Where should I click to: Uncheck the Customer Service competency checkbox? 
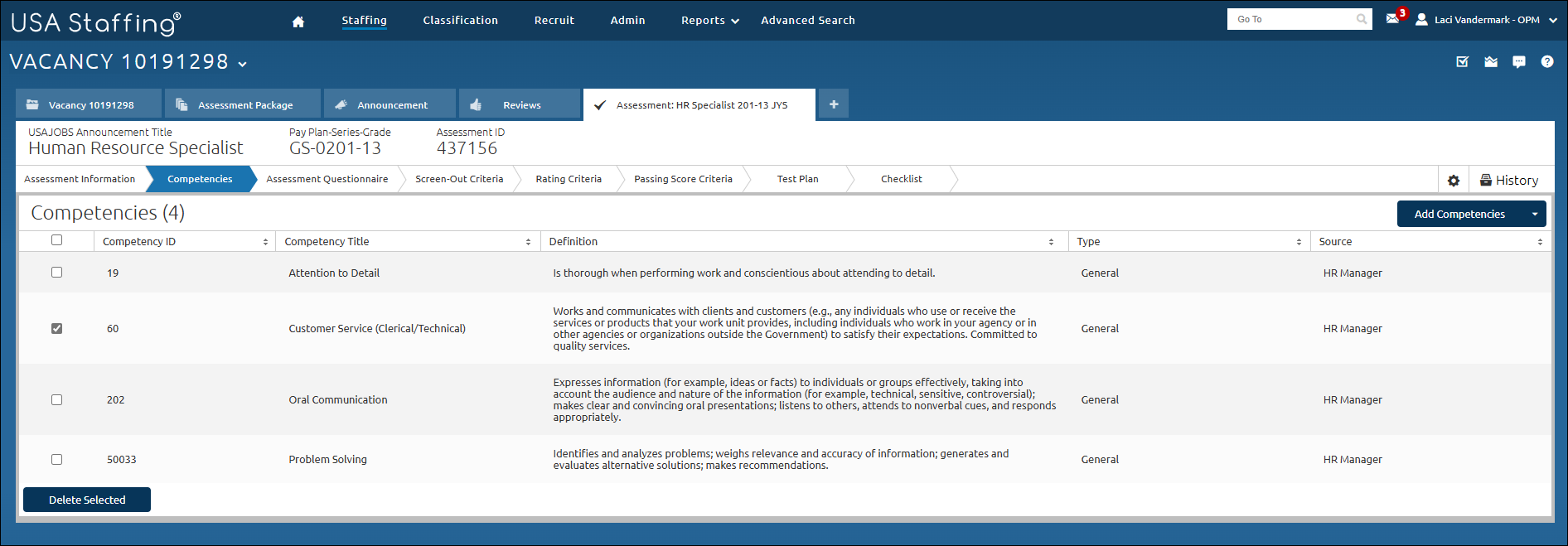coord(56,328)
